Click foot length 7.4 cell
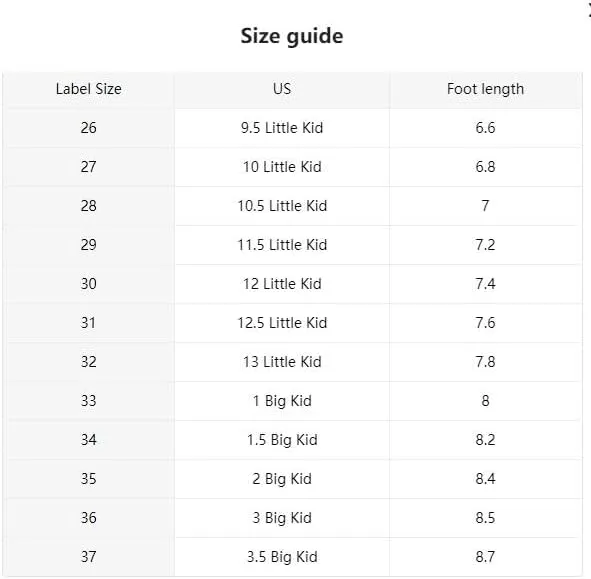This screenshot has width=591, height=579. [485, 284]
